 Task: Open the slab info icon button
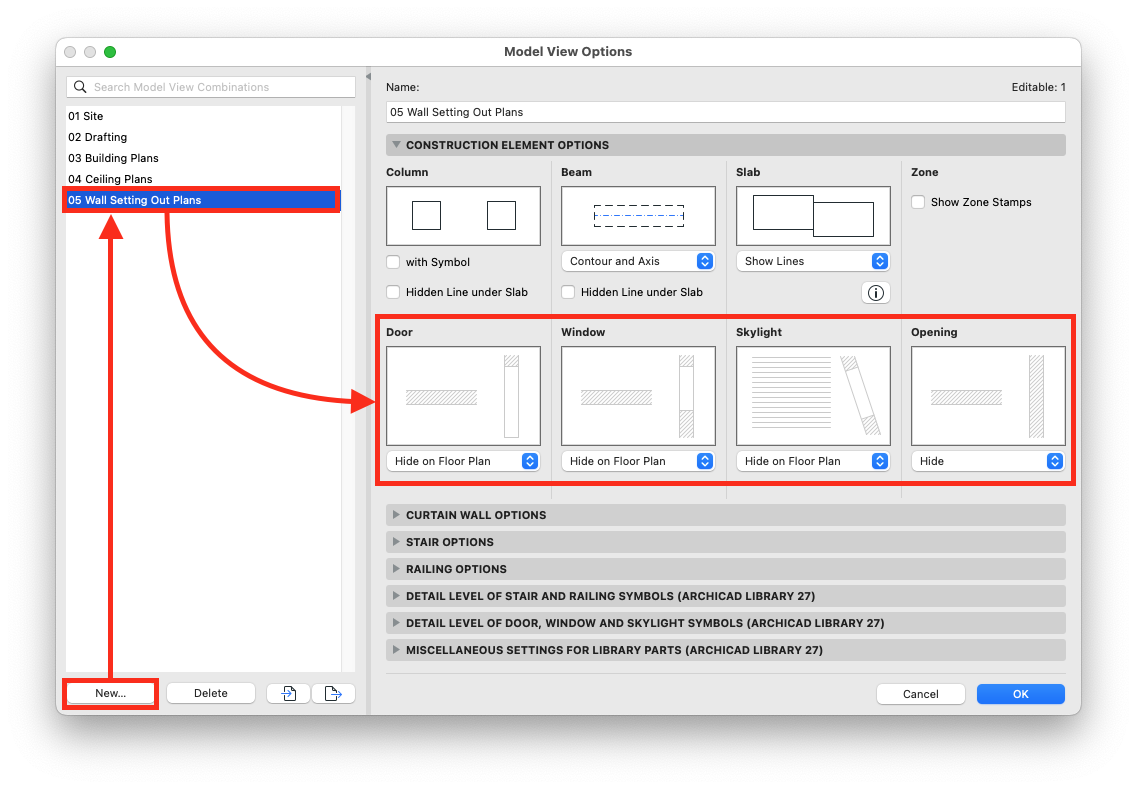coord(876,293)
